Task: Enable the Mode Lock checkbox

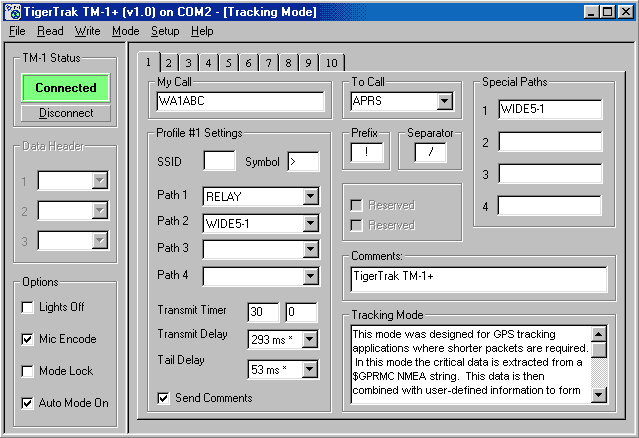Action: (27, 371)
